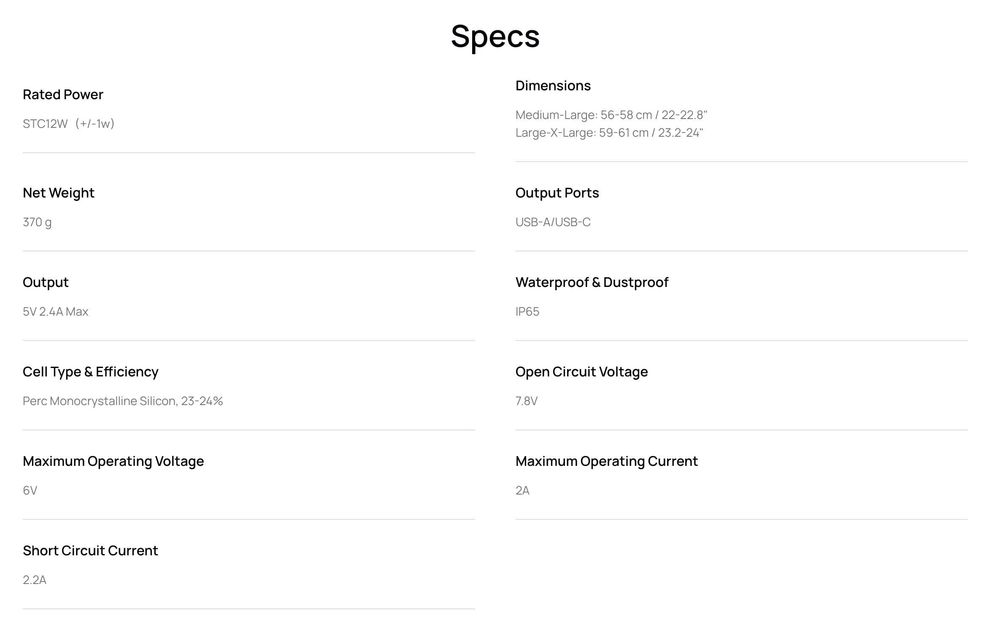Click the Waterproof & Dustproof label

[x=592, y=283]
